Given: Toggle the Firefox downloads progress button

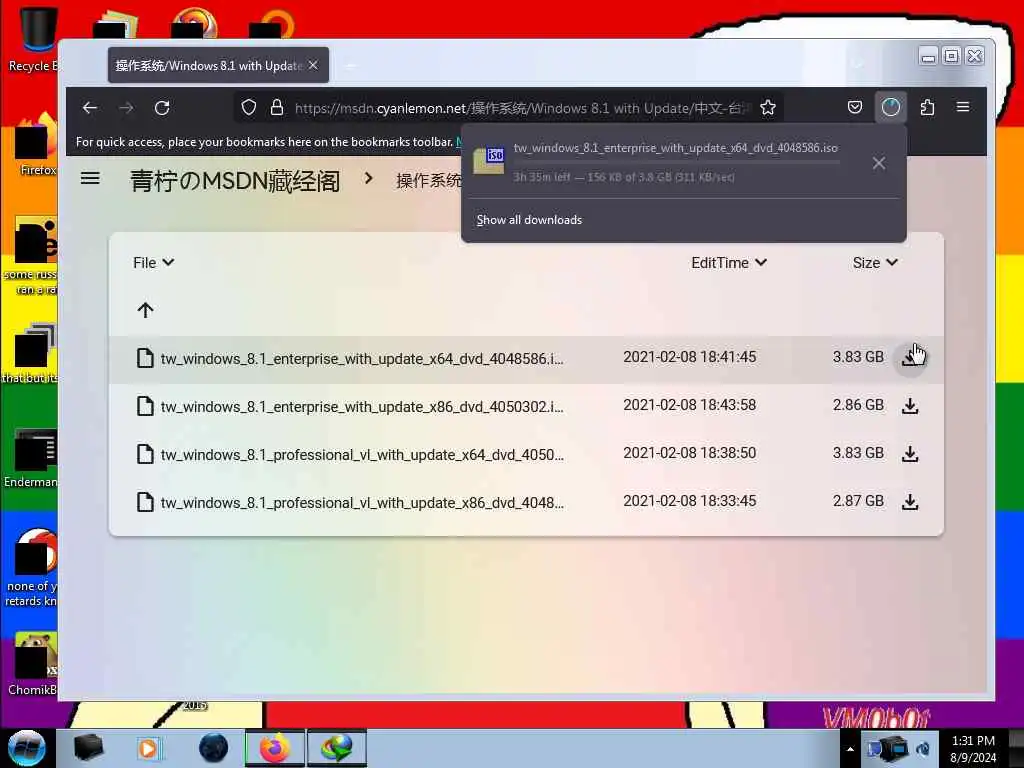Looking at the screenshot, I should coord(891,107).
